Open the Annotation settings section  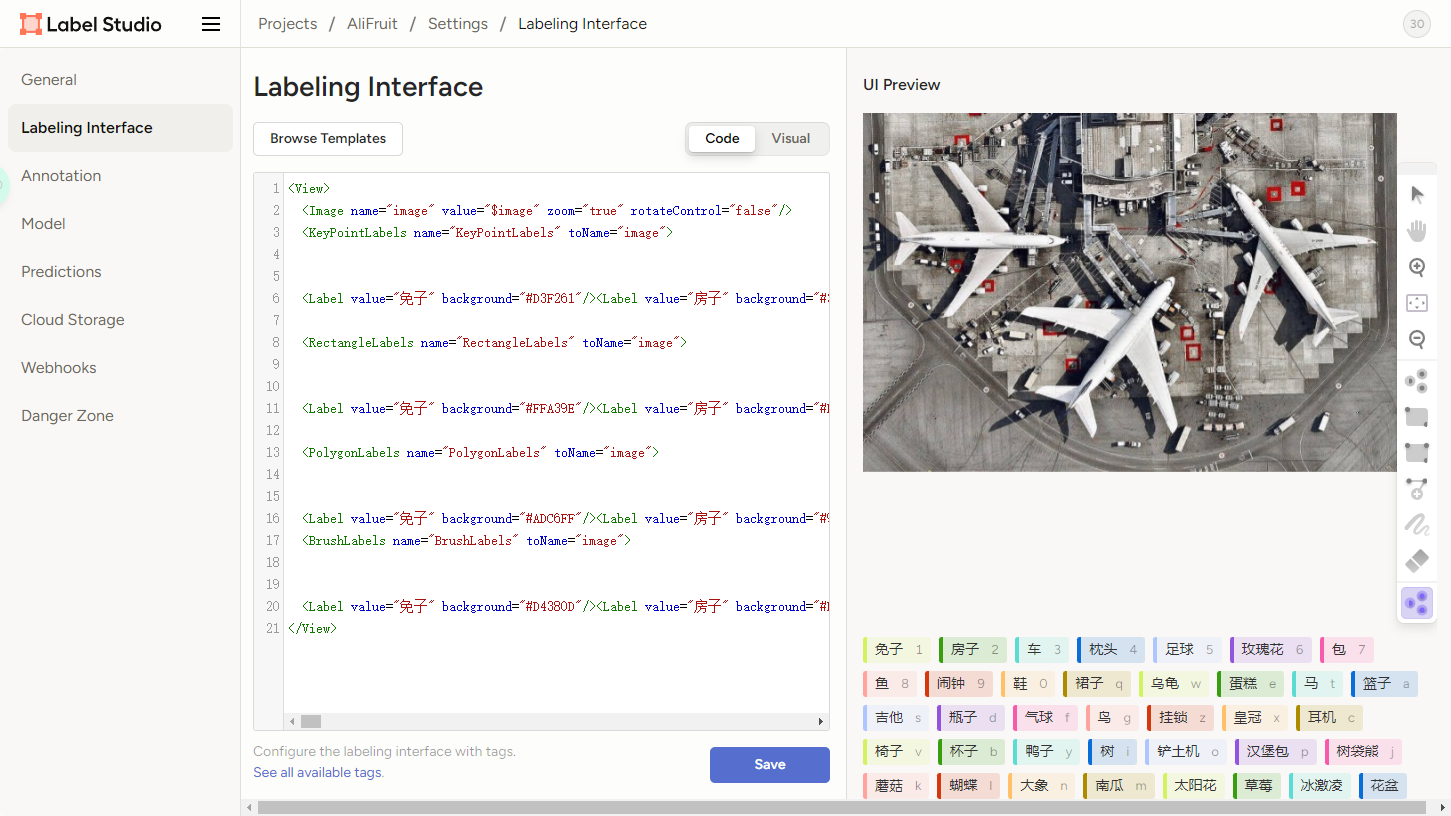pyautogui.click(x=61, y=176)
